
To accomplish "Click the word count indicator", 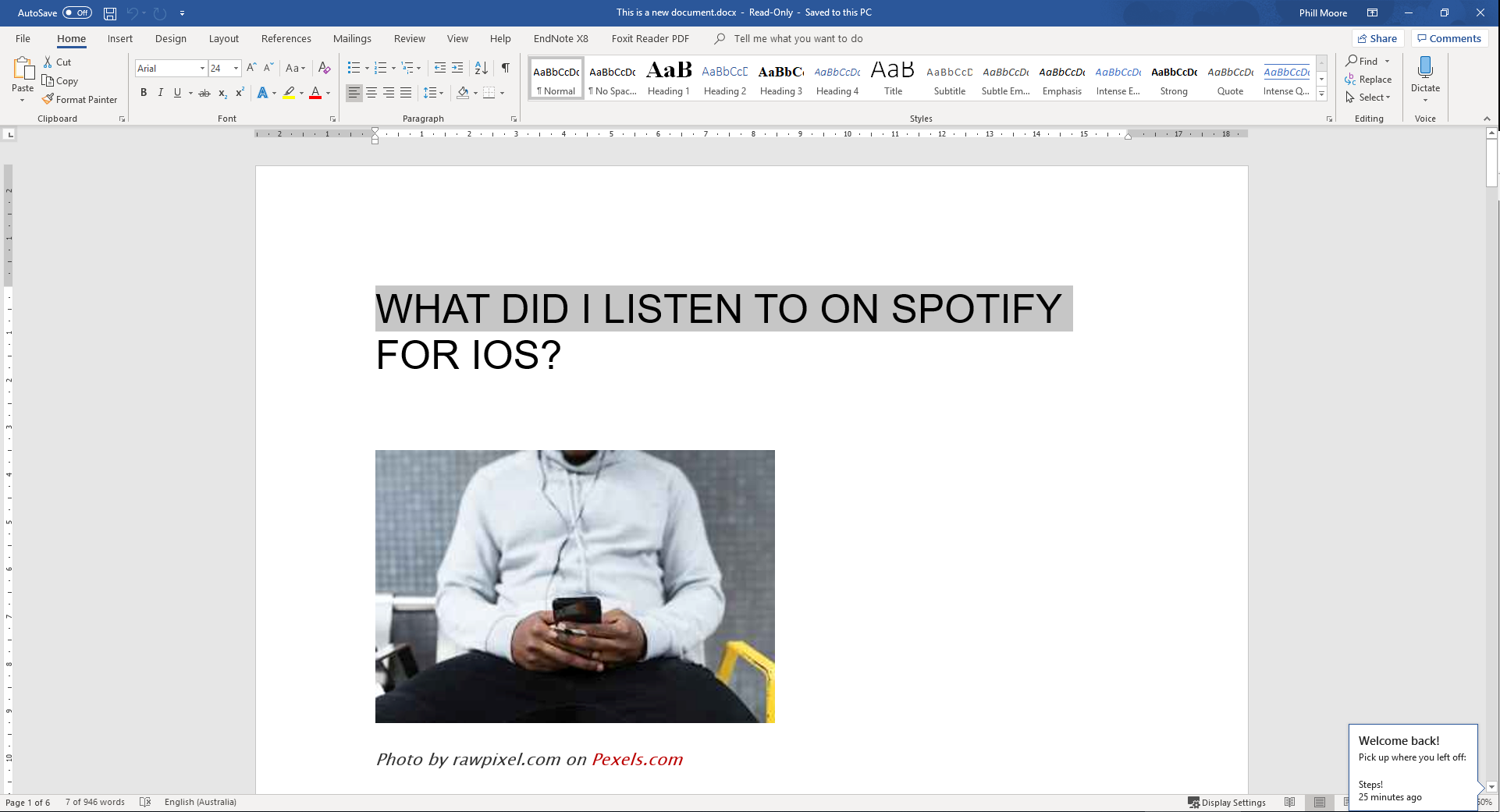I will point(94,802).
